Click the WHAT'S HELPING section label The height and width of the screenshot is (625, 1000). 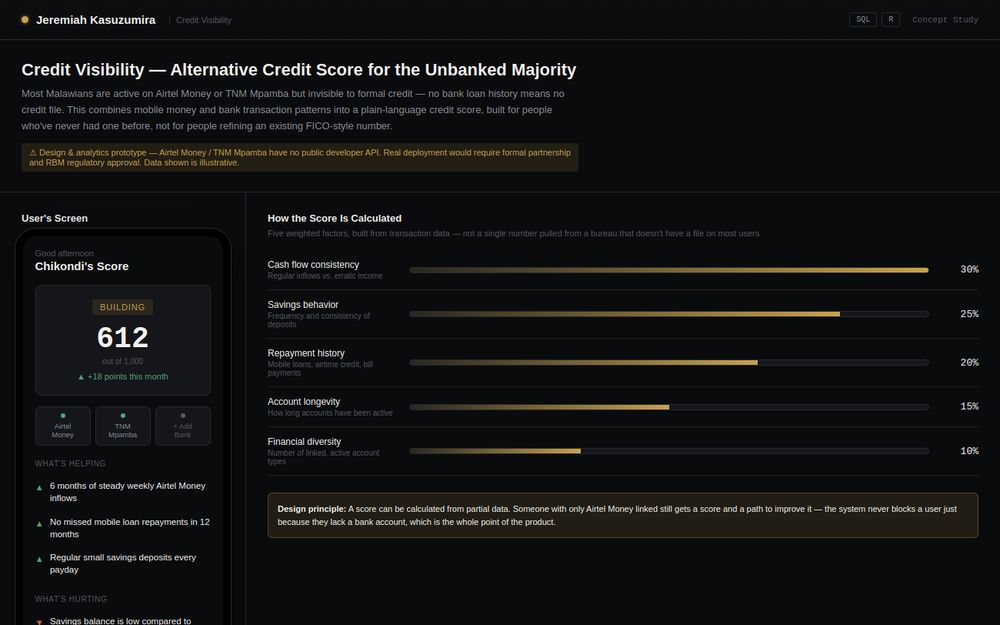70,464
